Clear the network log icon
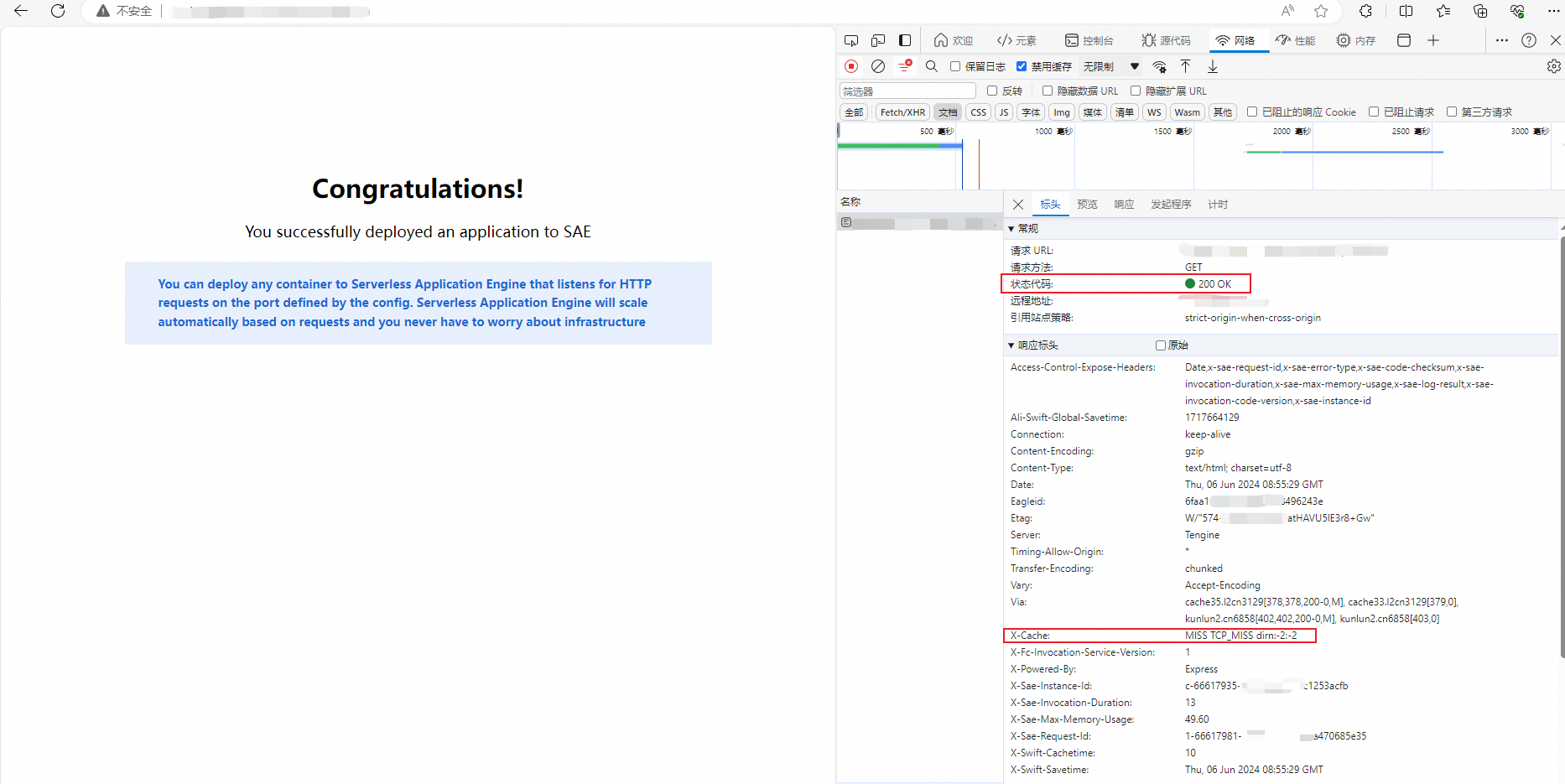The height and width of the screenshot is (784, 1565). click(878, 66)
